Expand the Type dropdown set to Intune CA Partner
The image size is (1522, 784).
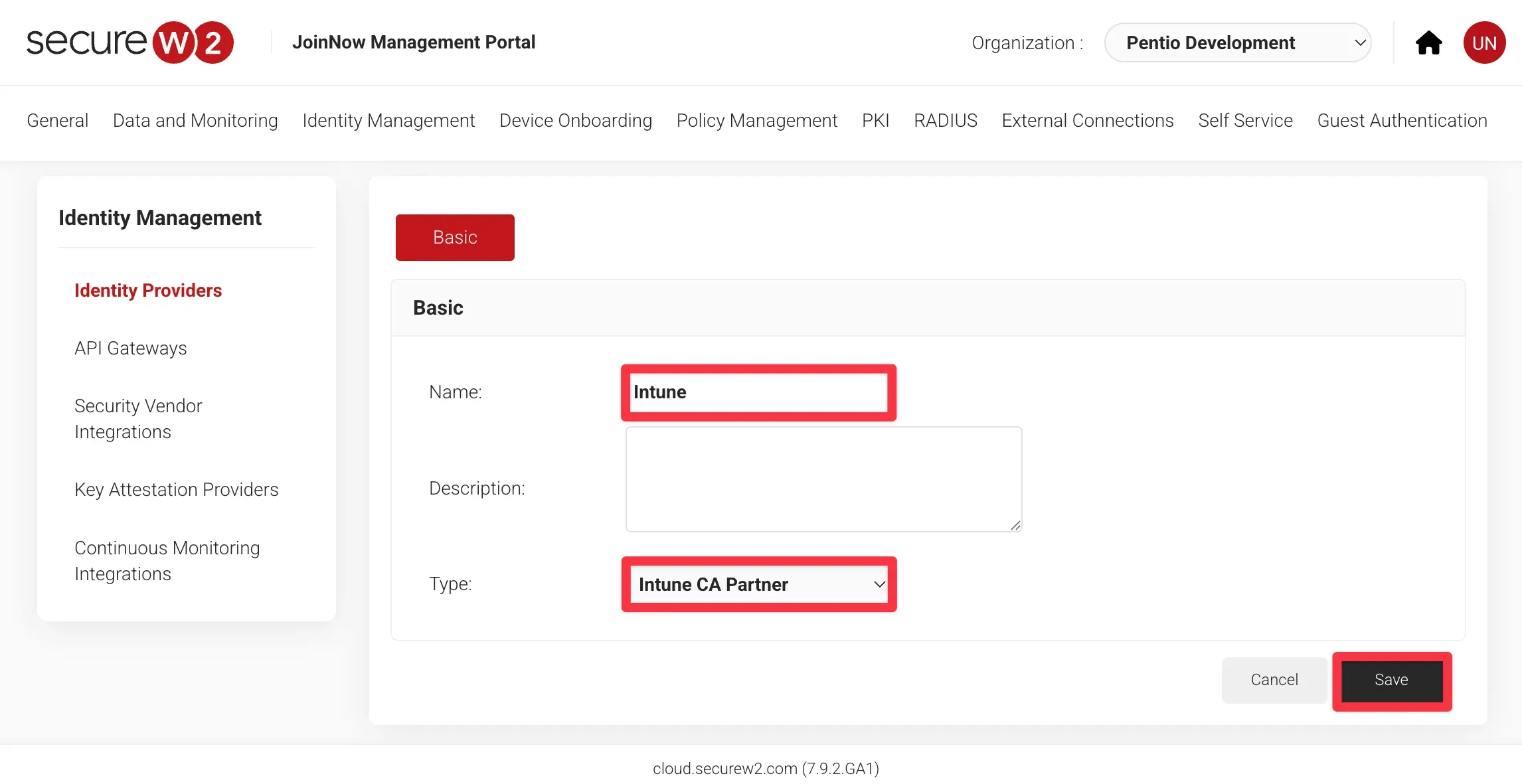(759, 584)
